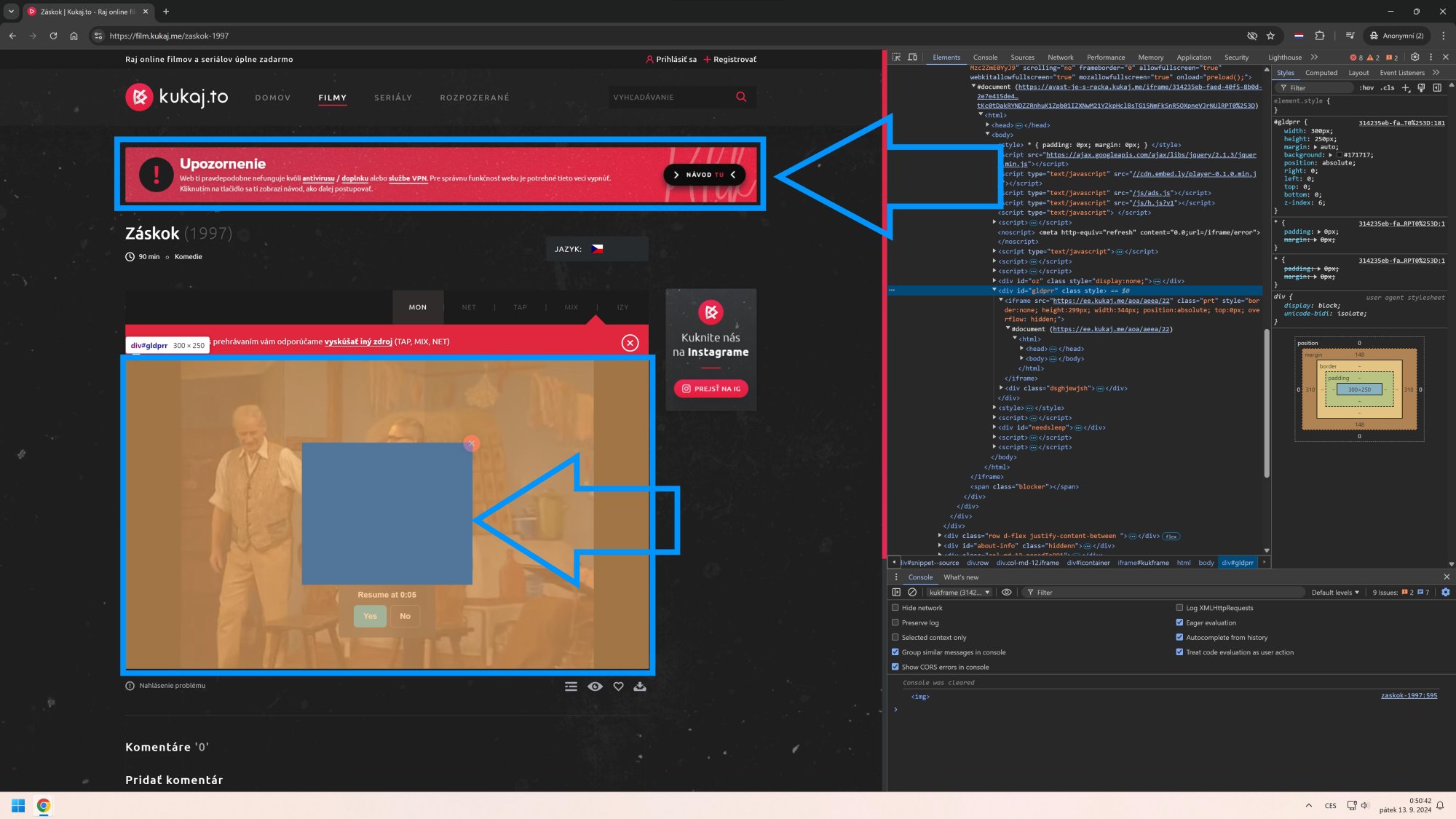The image size is (1456, 819).
Task: Open the Computed styles tab
Action: [1321, 72]
